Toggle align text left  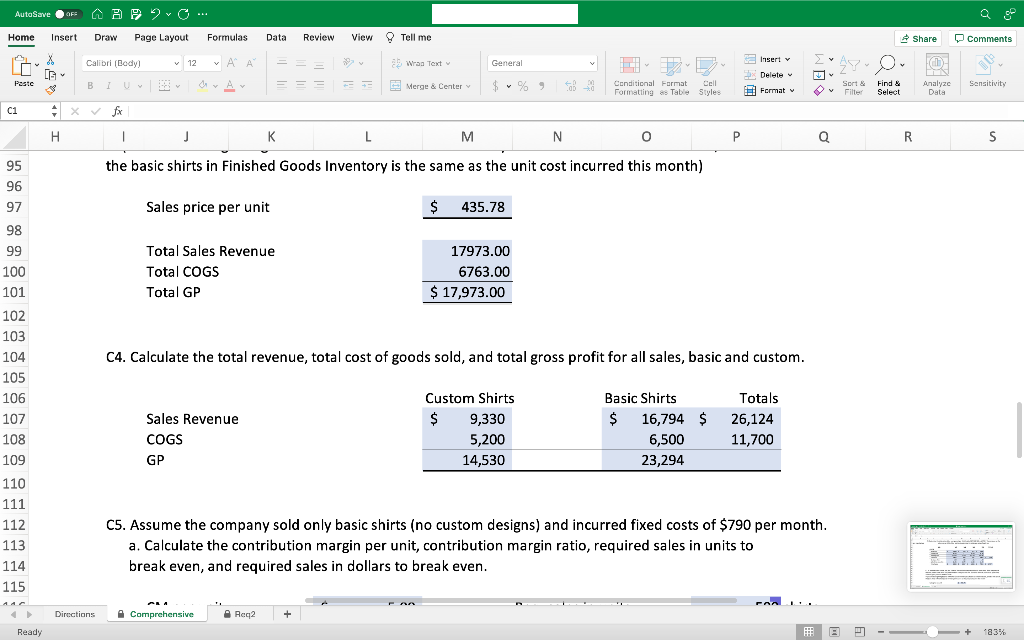(282, 85)
